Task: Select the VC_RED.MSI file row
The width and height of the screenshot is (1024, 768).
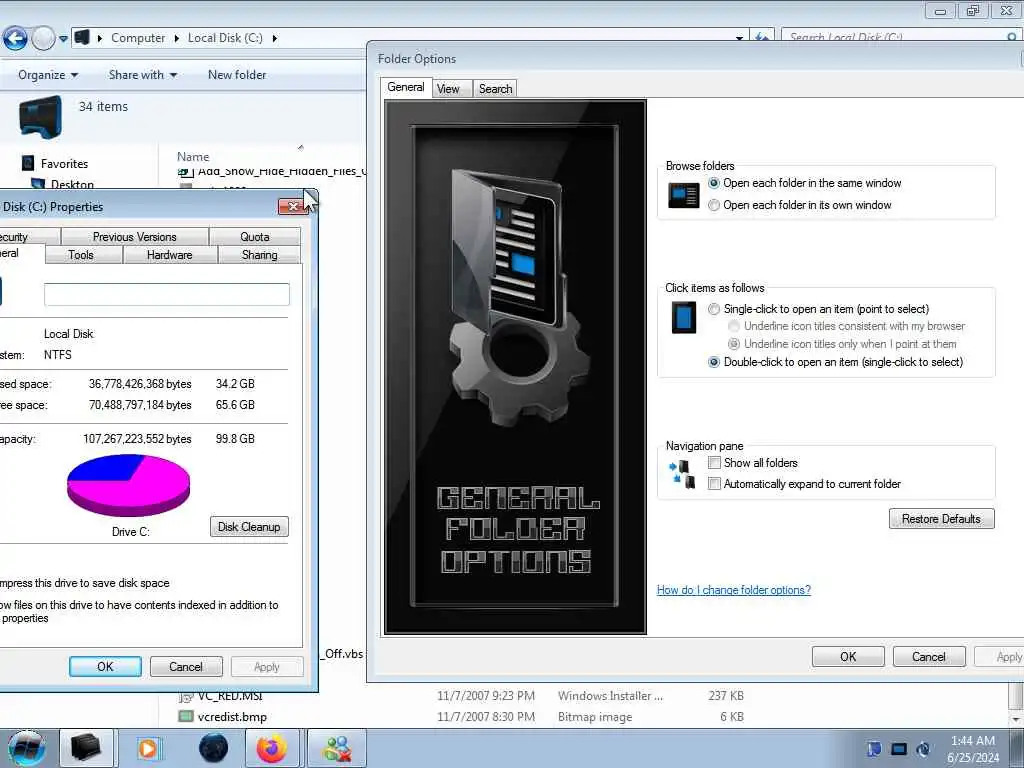Action: pos(461,696)
